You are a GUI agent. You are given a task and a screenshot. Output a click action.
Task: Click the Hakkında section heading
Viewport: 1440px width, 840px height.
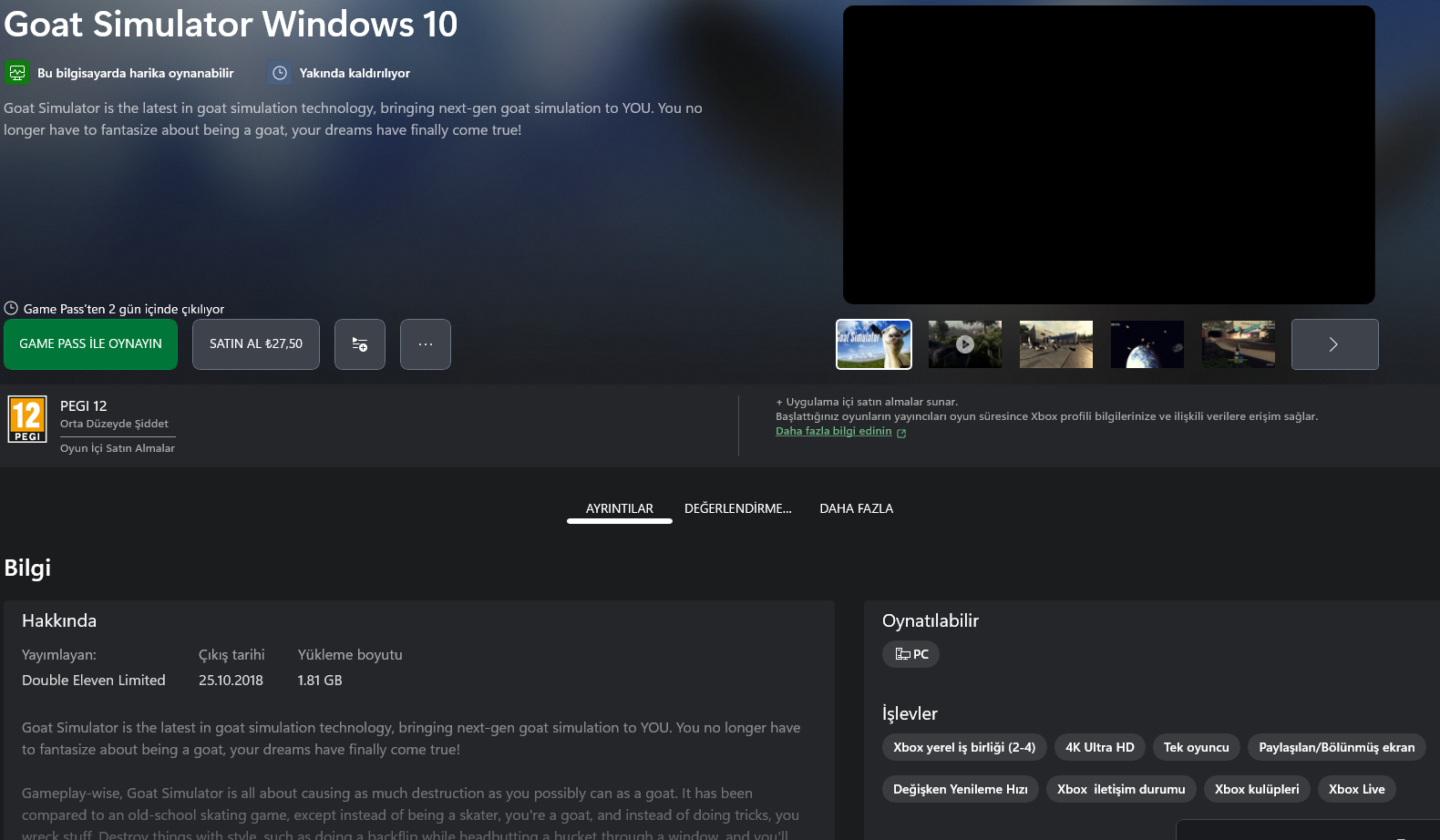click(59, 620)
